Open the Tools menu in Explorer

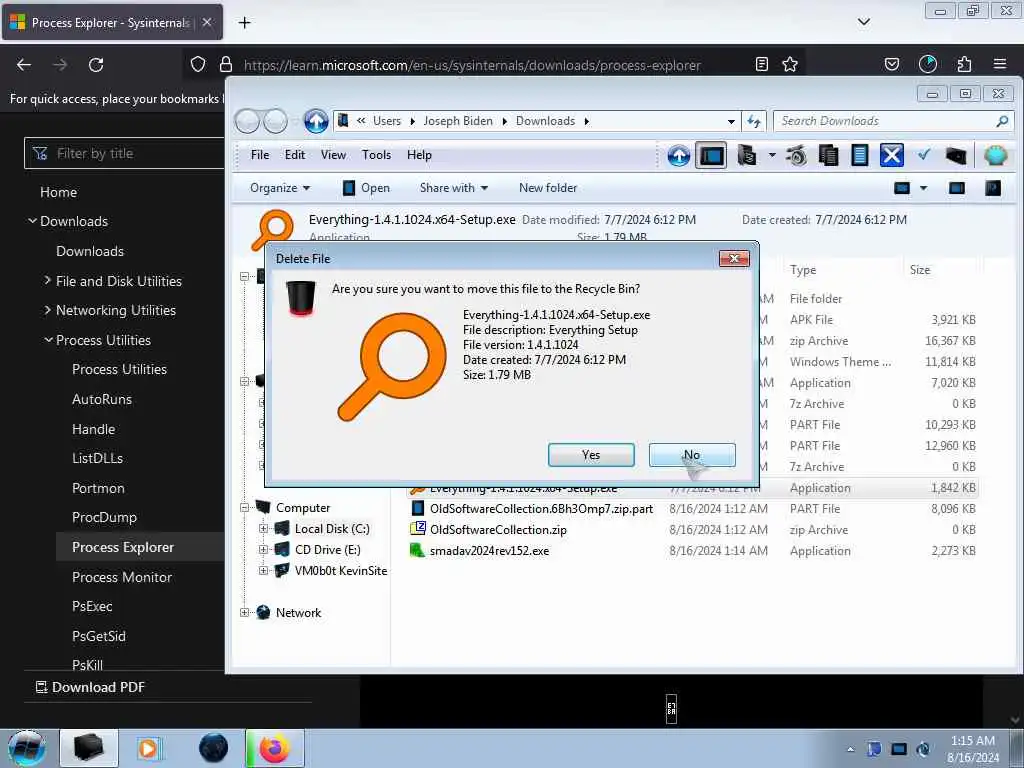[376, 155]
